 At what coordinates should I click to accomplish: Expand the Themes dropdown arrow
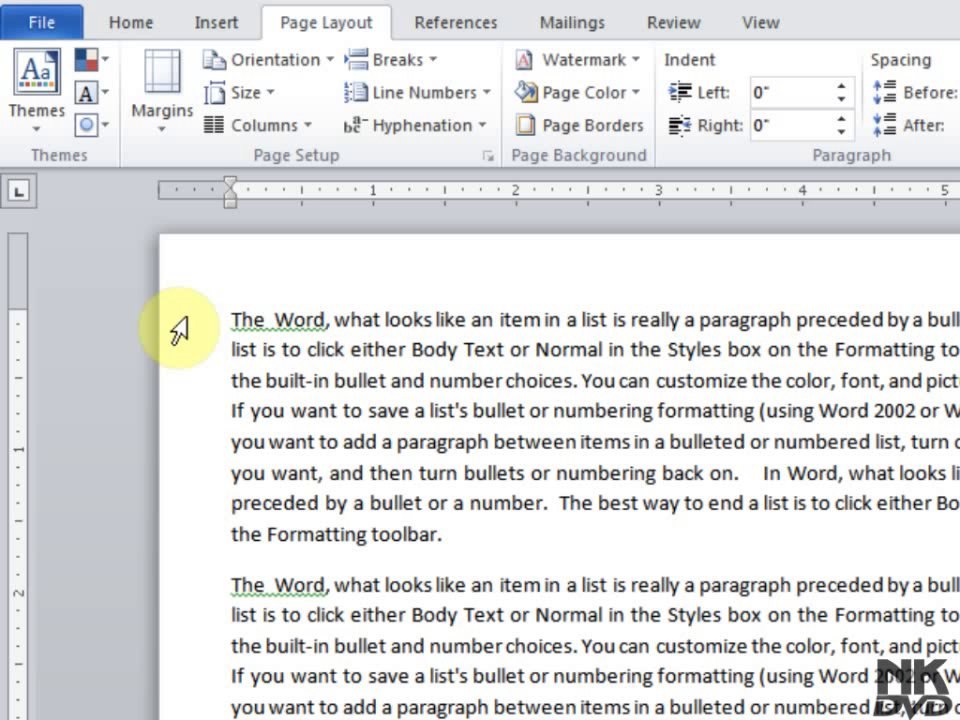point(36,129)
